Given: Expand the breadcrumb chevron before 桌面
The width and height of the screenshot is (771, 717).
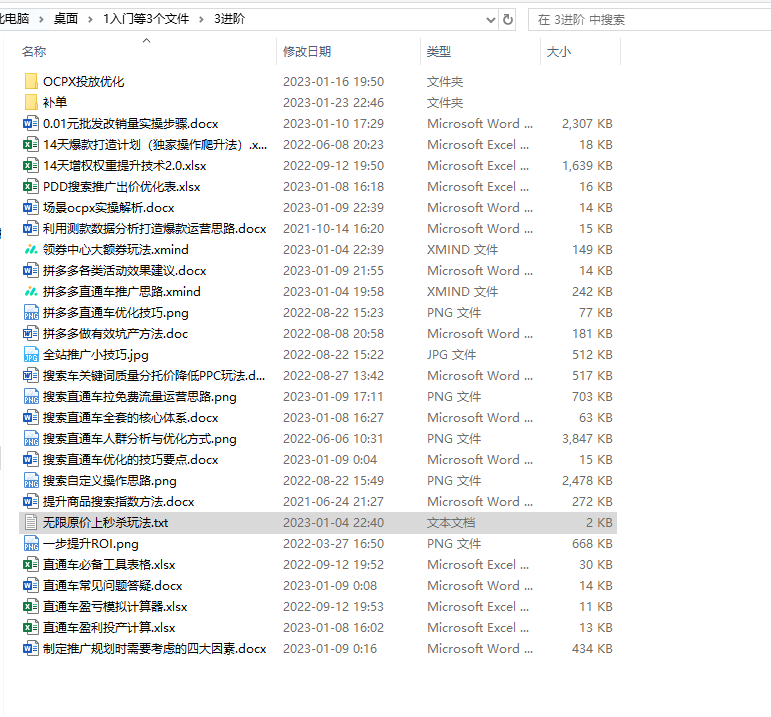Looking at the screenshot, I should pyautogui.click(x=41, y=19).
